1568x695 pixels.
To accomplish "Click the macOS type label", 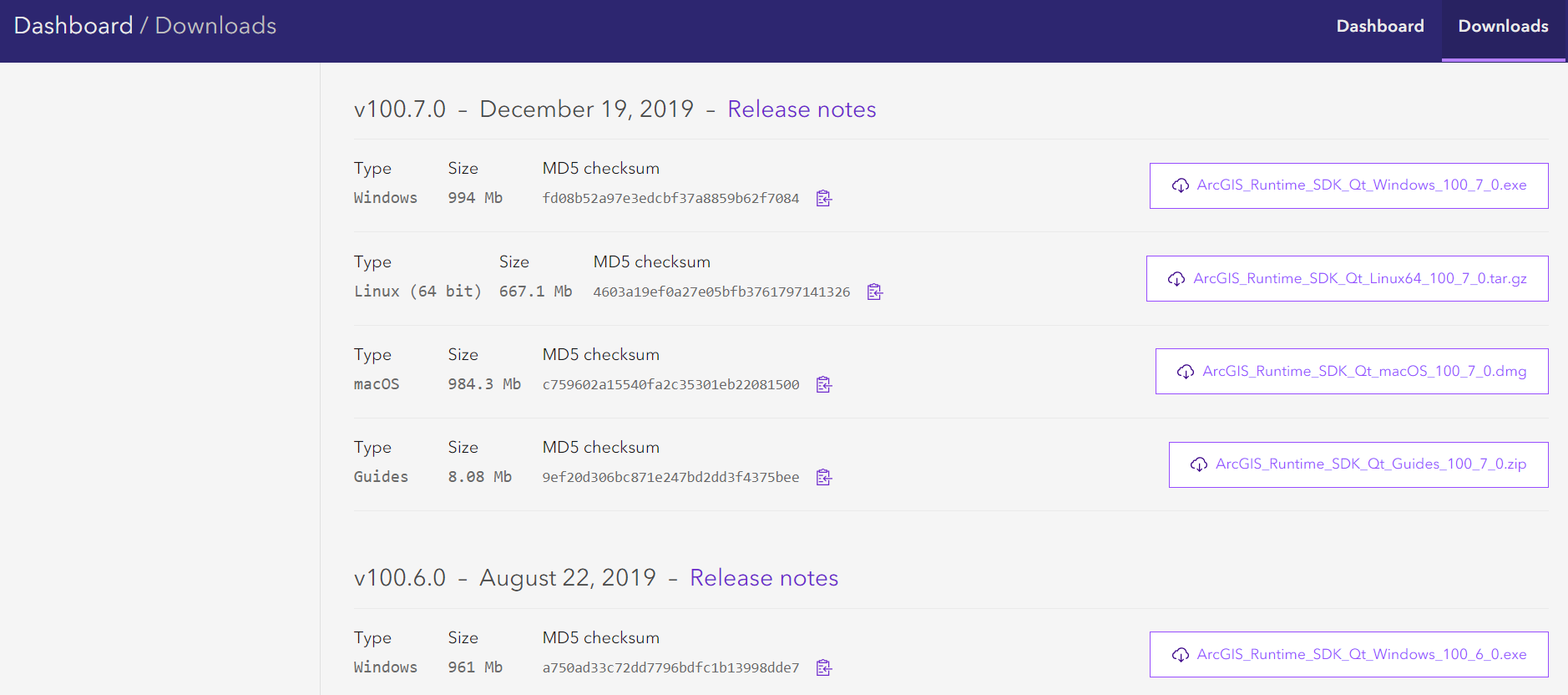I will [377, 384].
